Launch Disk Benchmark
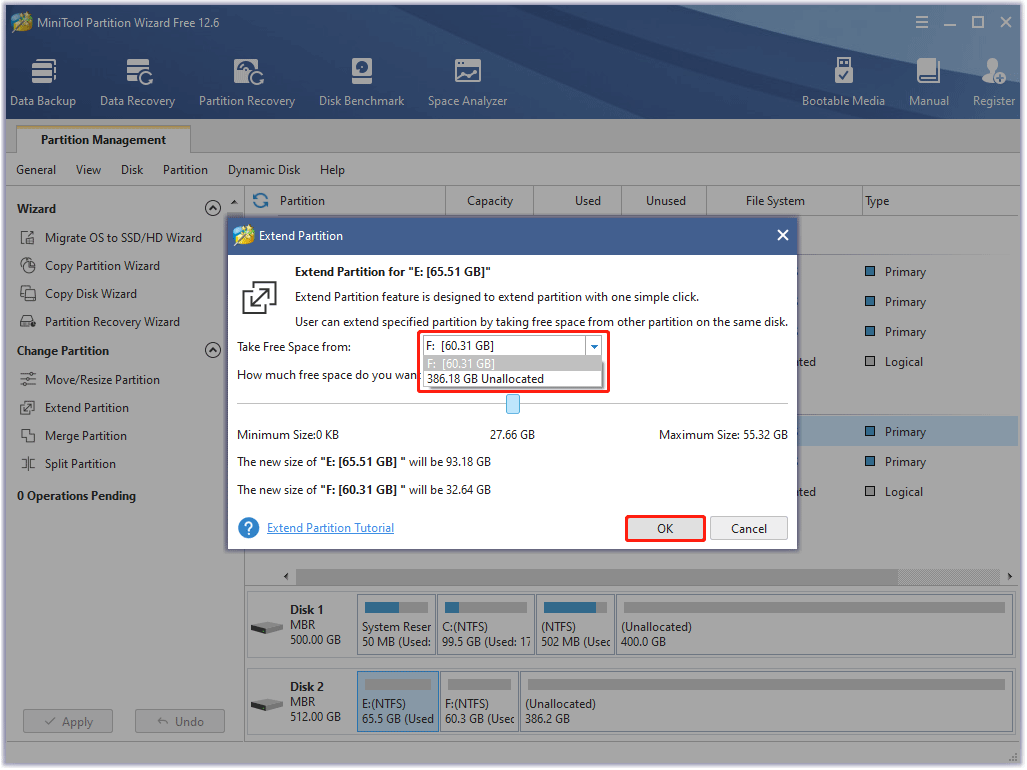 click(361, 80)
